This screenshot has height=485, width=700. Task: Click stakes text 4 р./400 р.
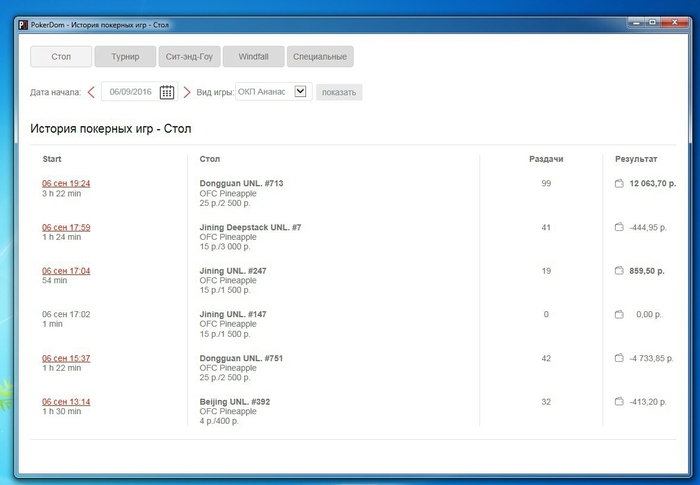coord(219,421)
